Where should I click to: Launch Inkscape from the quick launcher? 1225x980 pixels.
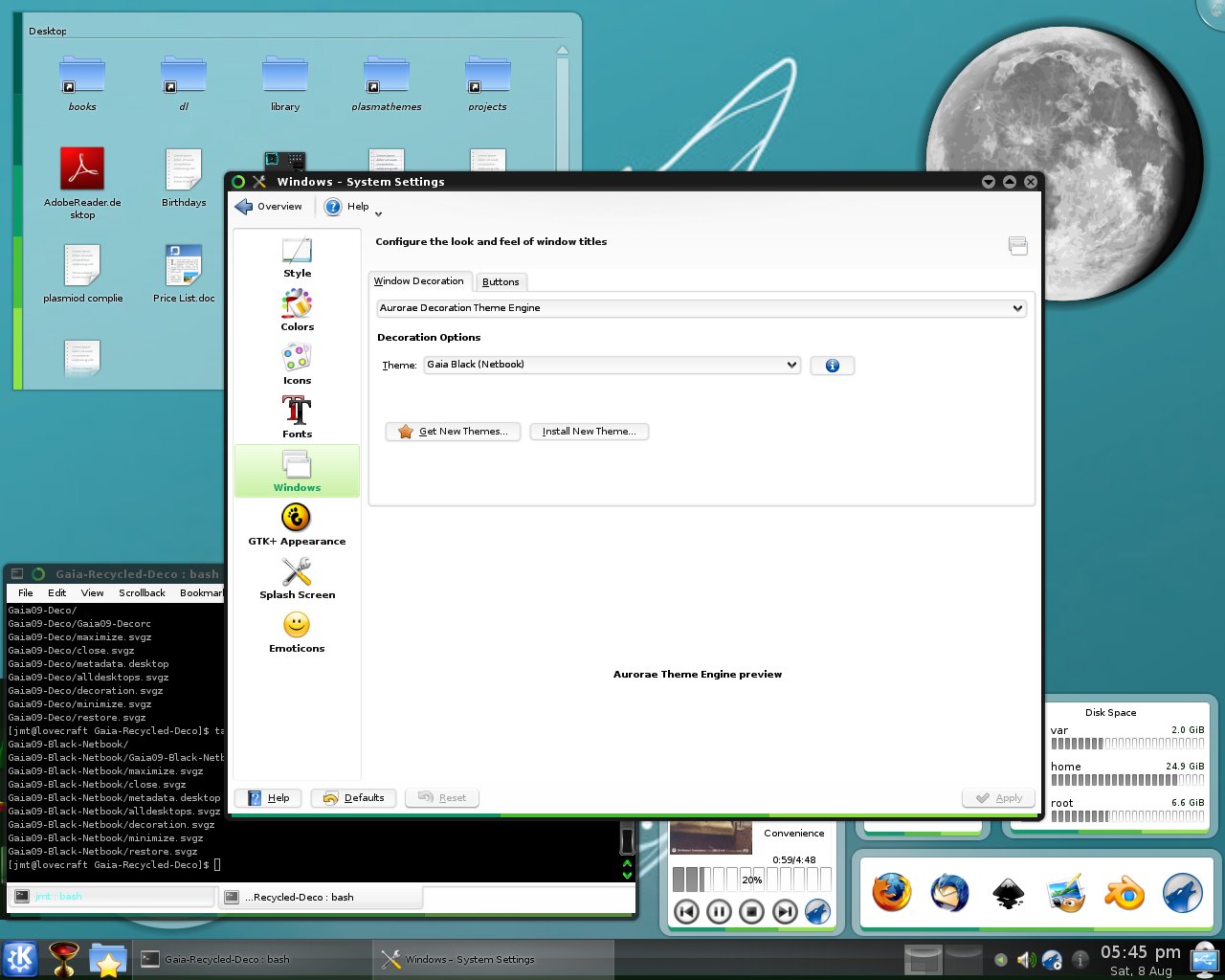(x=1008, y=894)
